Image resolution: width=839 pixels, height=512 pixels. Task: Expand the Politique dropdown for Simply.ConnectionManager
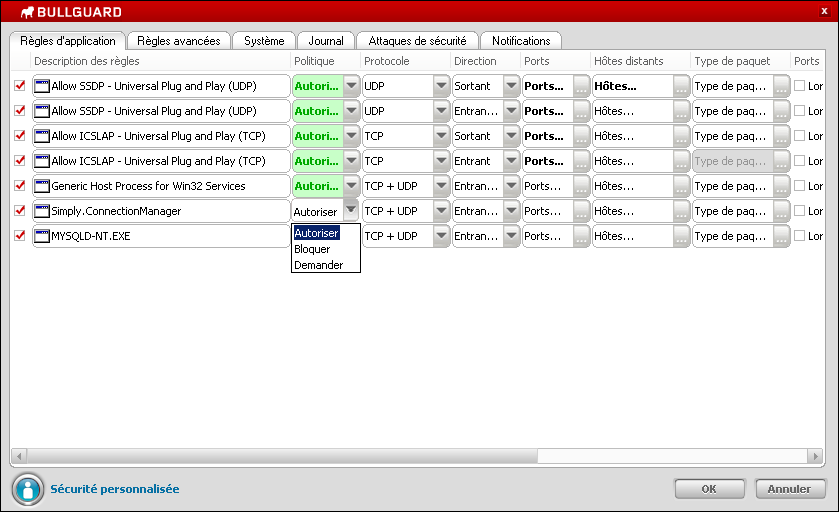click(x=351, y=210)
